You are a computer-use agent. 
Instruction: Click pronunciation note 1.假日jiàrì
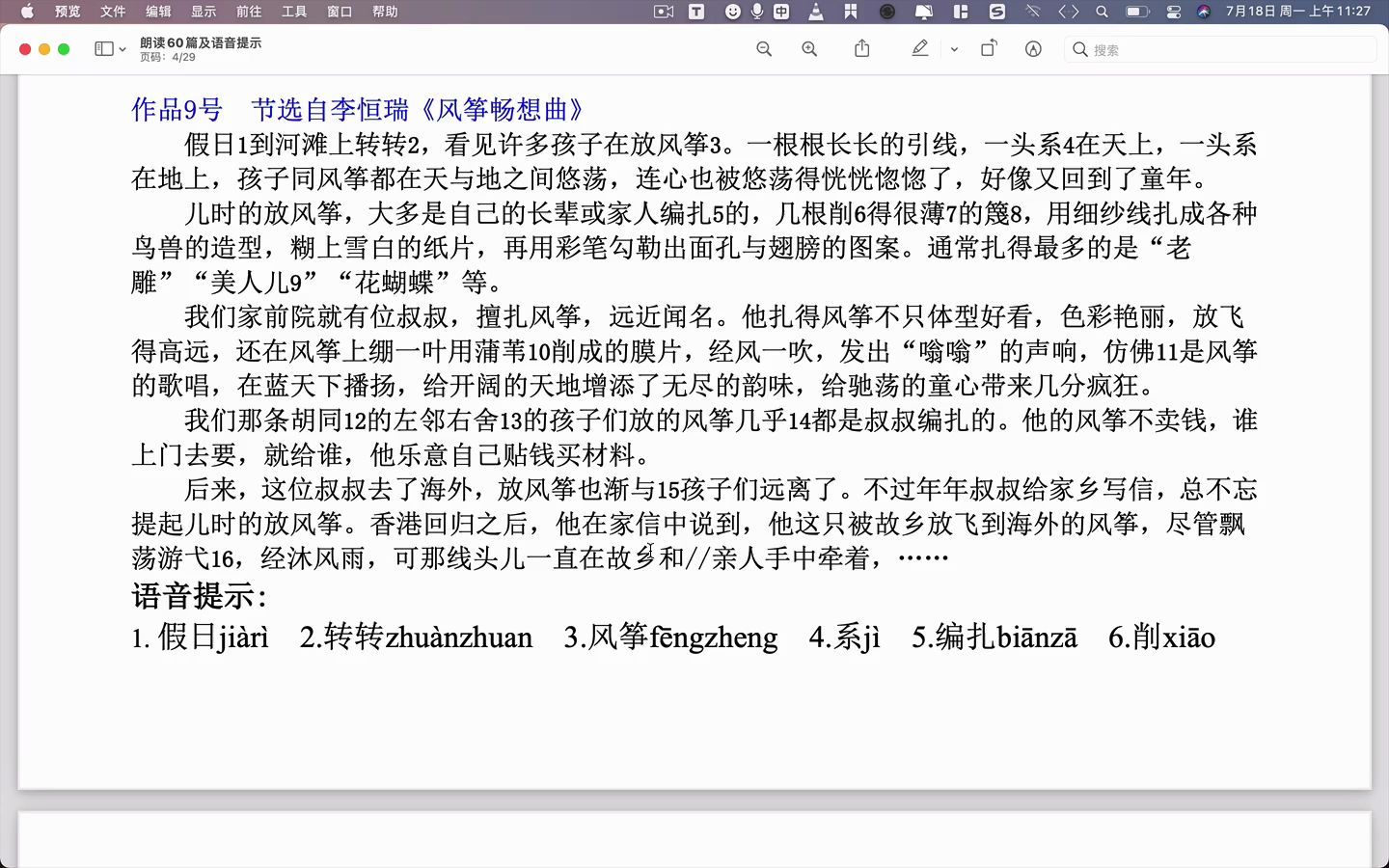pyautogui.click(x=201, y=637)
